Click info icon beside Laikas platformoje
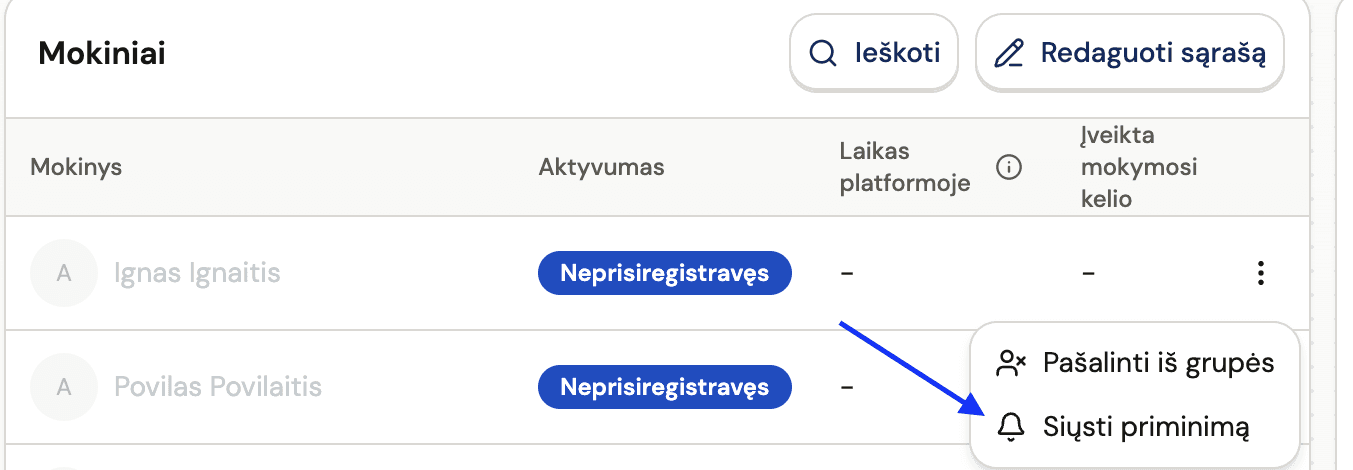1353x470 pixels. tap(1009, 167)
